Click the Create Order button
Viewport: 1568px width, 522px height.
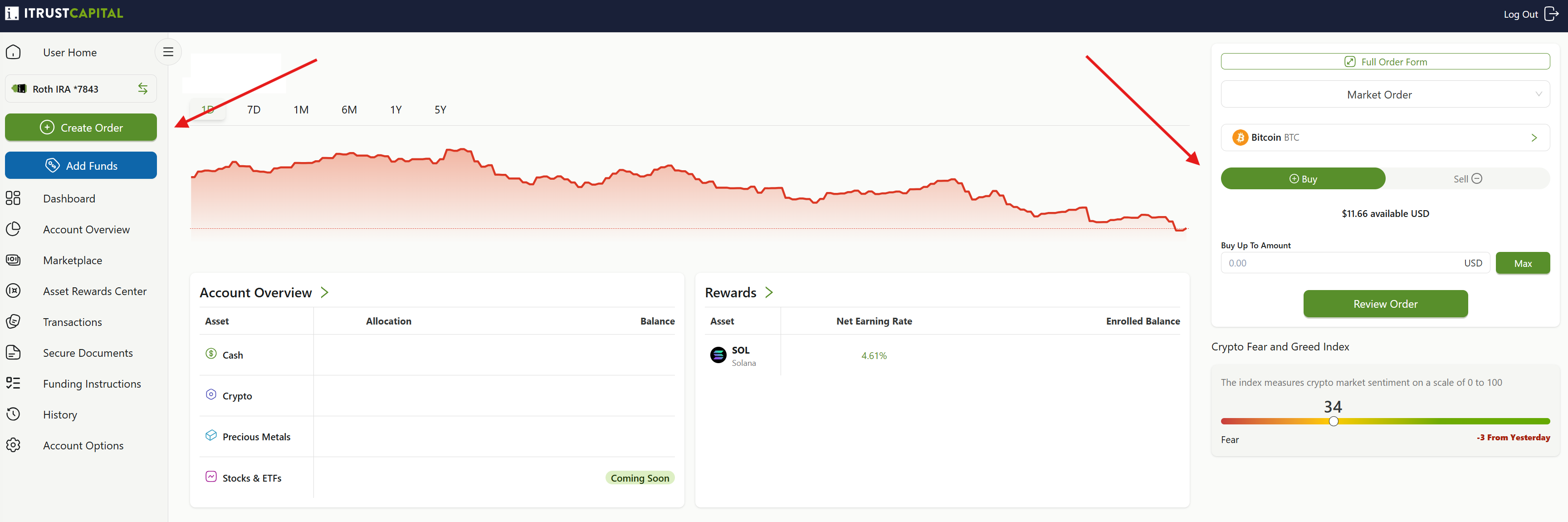(81, 127)
